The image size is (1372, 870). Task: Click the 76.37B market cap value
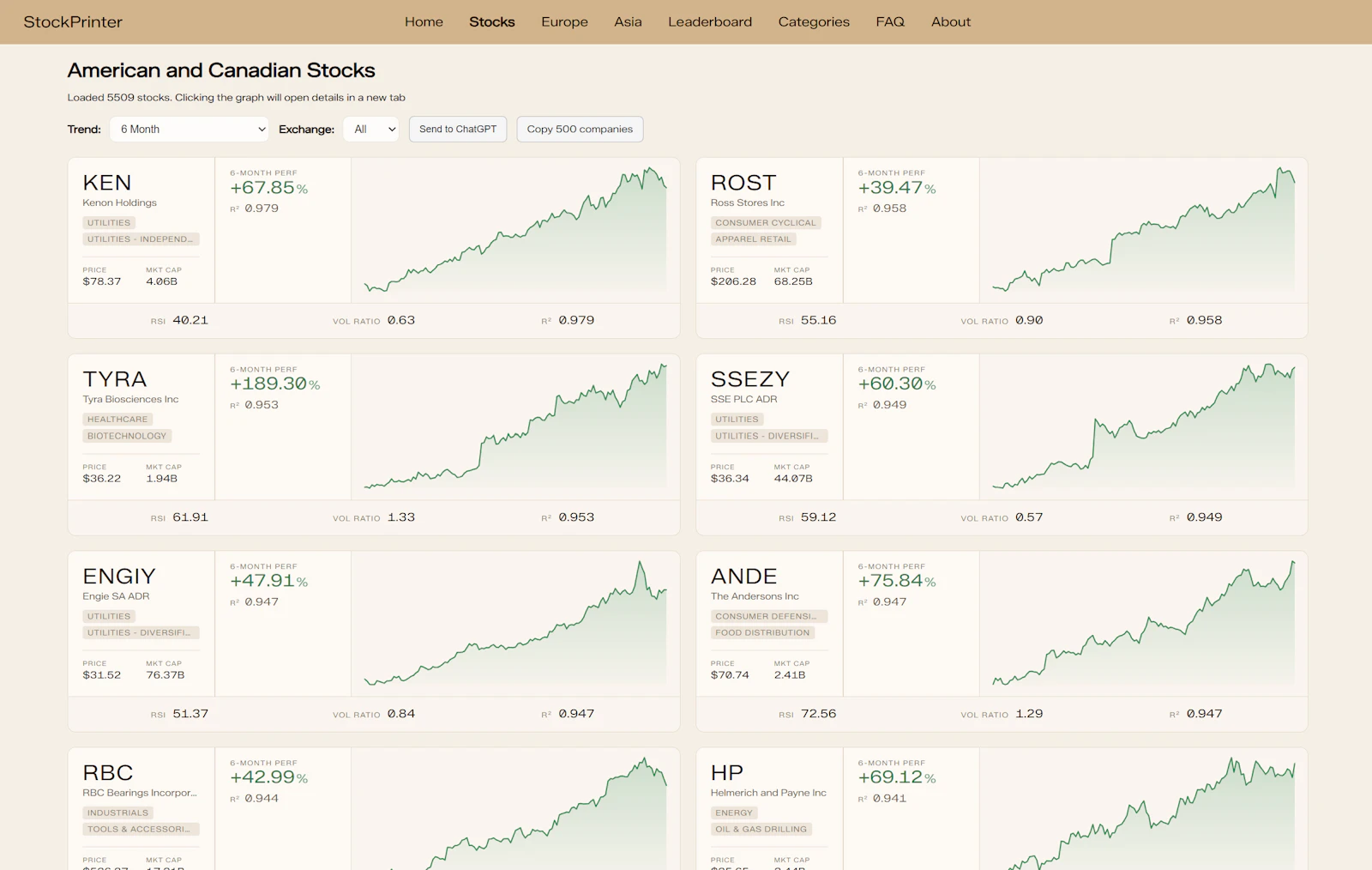165,675
